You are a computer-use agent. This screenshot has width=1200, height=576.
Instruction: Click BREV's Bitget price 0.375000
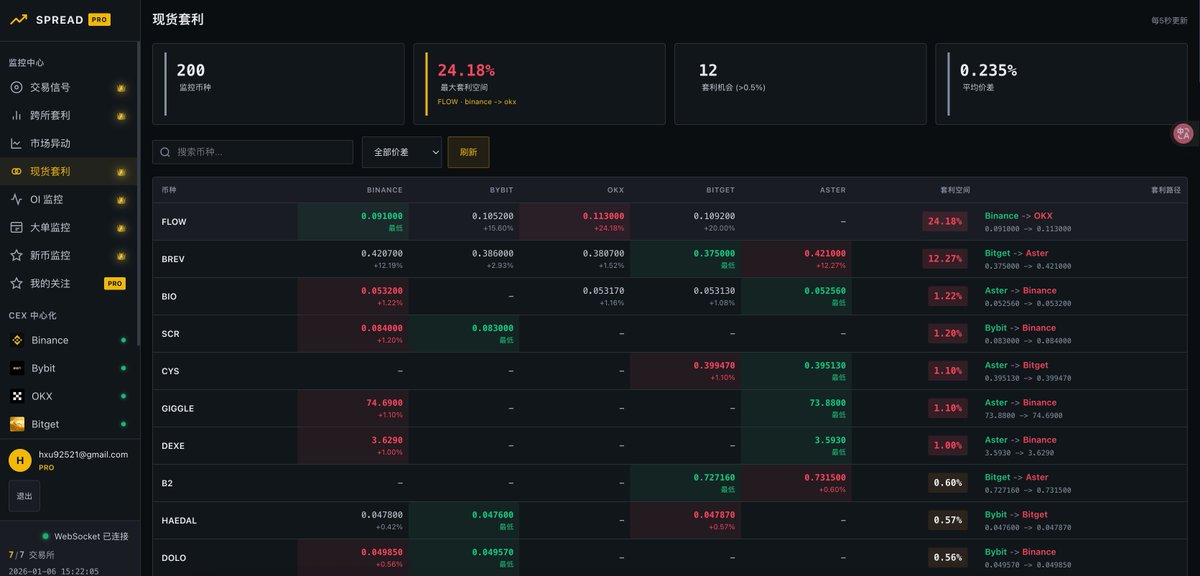(714, 253)
